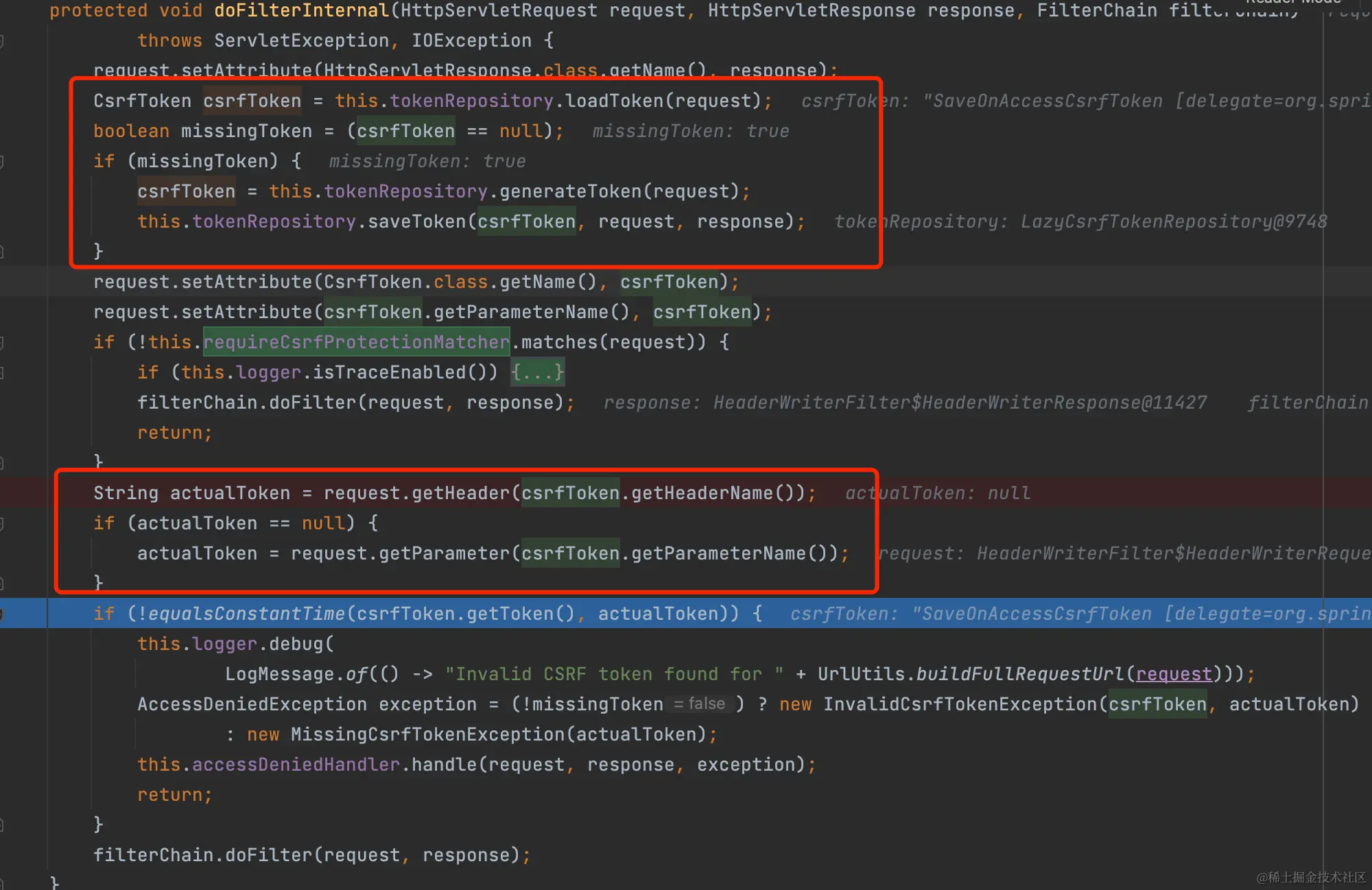The image size is (1372, 890).
Task: Collapse the 'if (missingToken)' block fold marker
Action: coord(2,162)
